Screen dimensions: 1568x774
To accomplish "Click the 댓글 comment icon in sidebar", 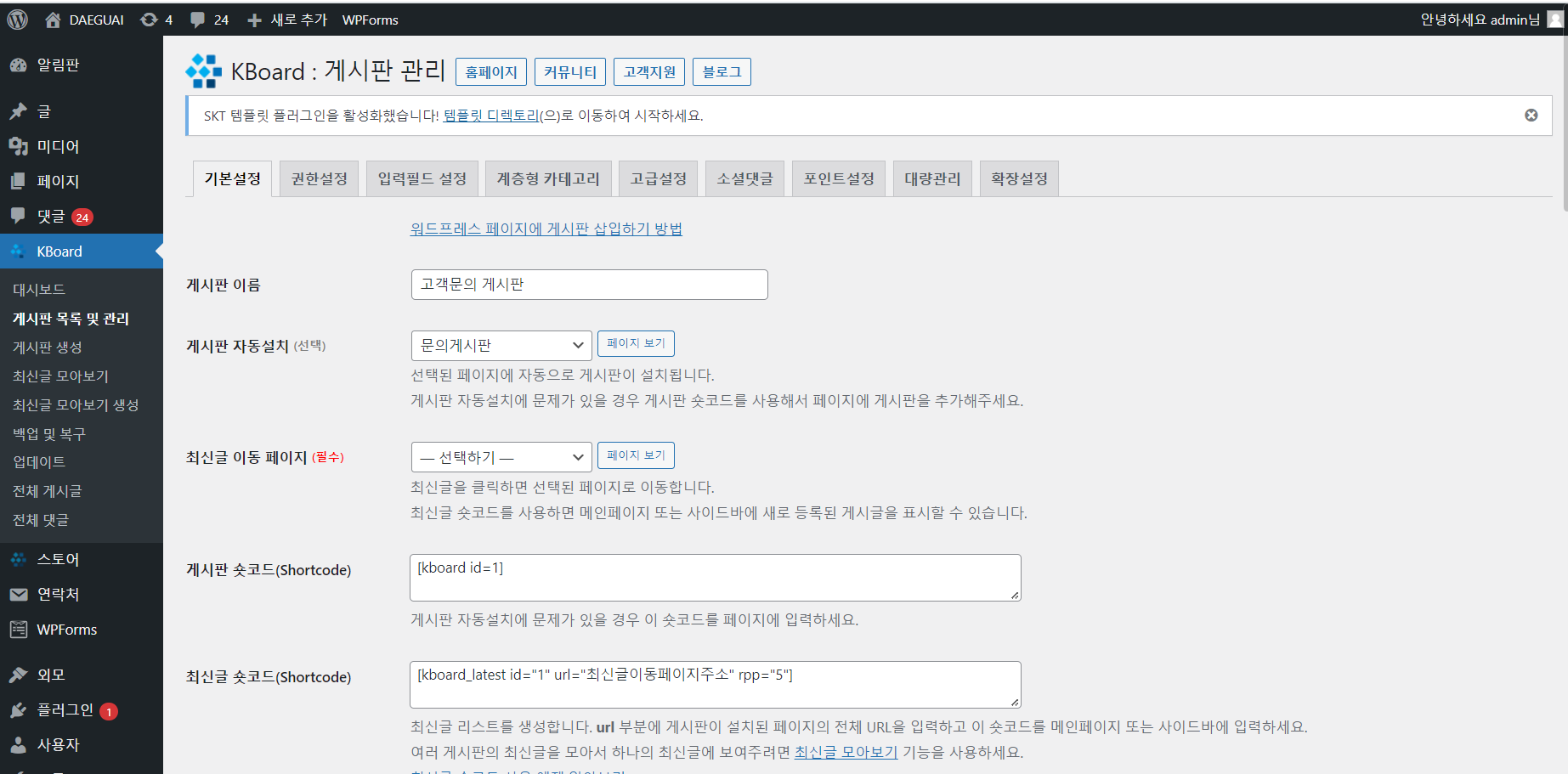I will [18, 216].
